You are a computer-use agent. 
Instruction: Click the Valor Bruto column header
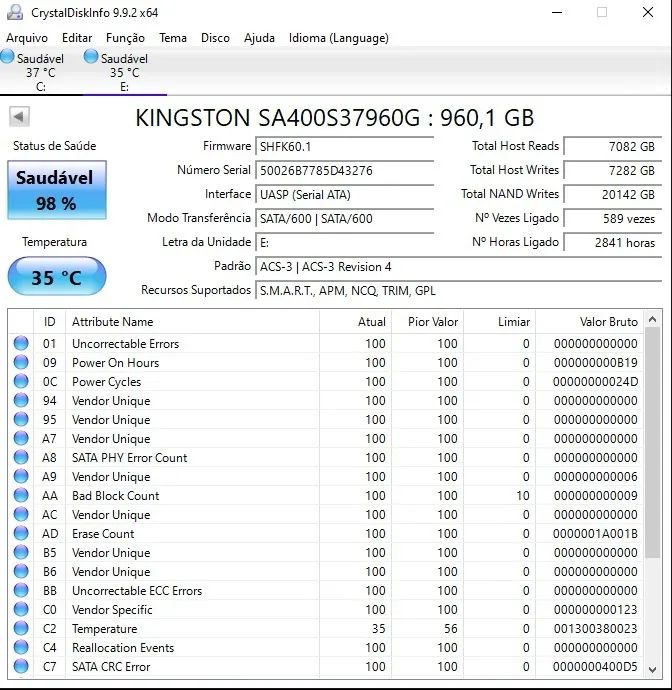click(589, 322)
